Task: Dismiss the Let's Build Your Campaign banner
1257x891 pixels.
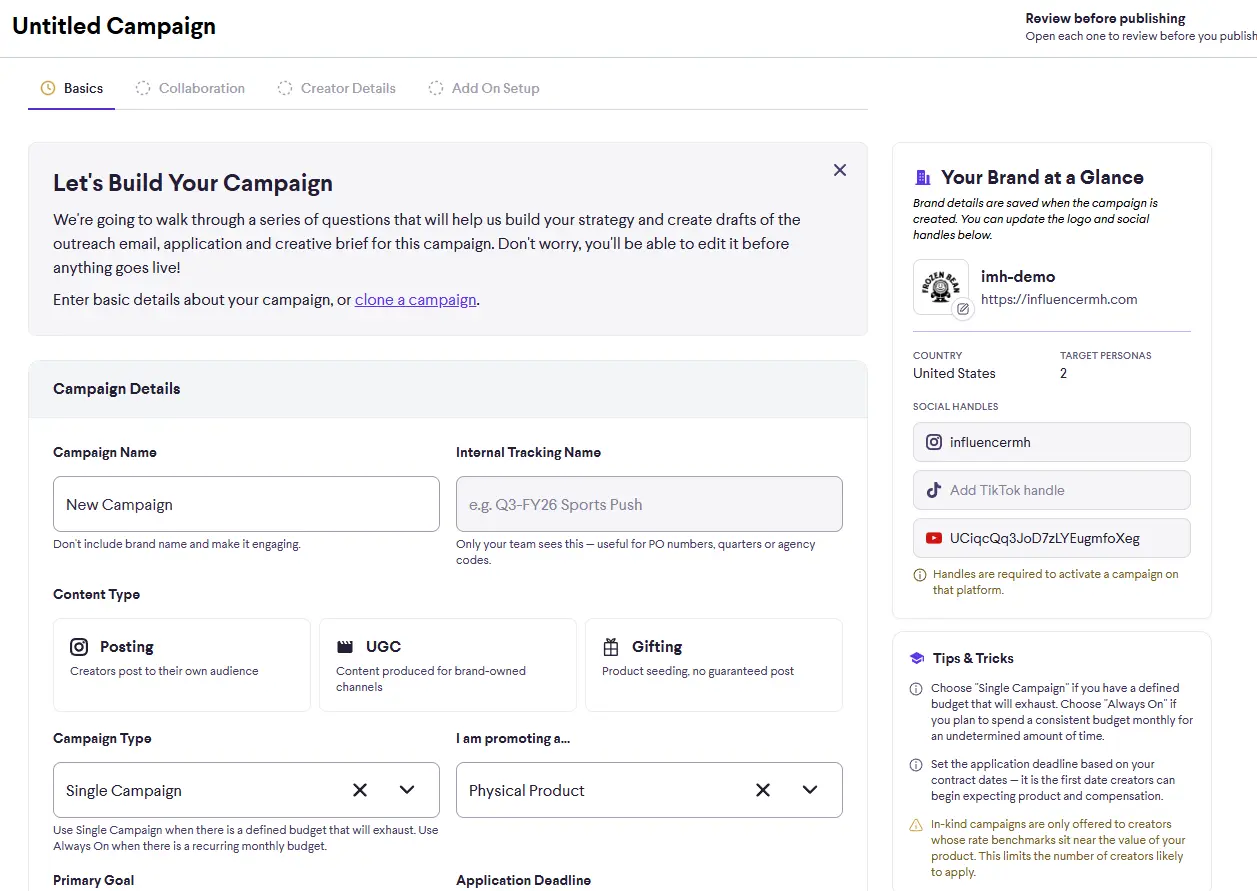Action: [x=840, y=170]
